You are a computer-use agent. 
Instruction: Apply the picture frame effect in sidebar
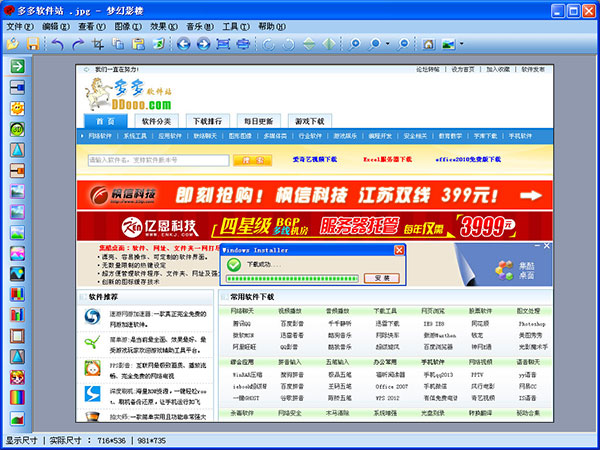tap(17, 336)
